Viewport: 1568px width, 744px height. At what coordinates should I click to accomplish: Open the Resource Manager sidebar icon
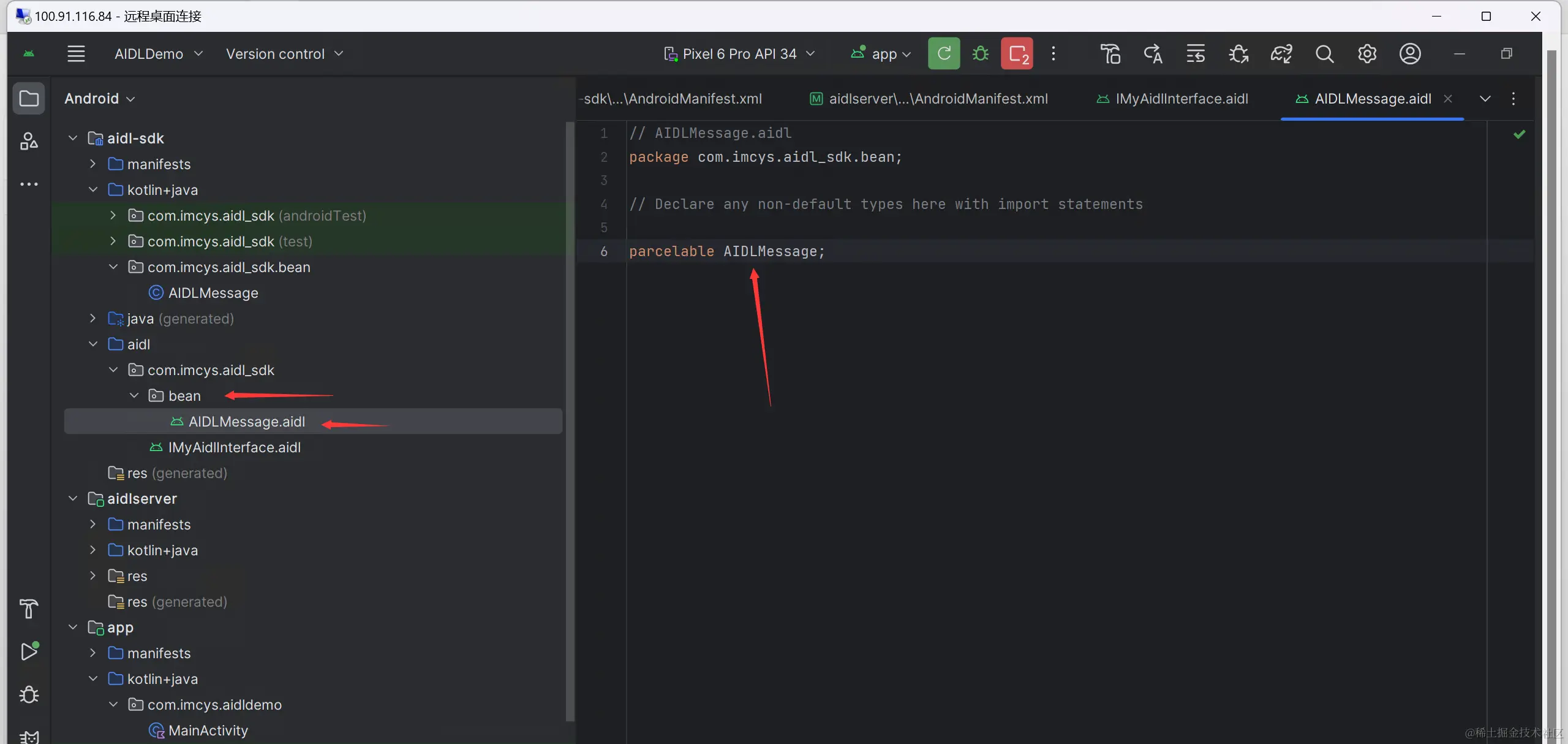click(x=29, y=141)
